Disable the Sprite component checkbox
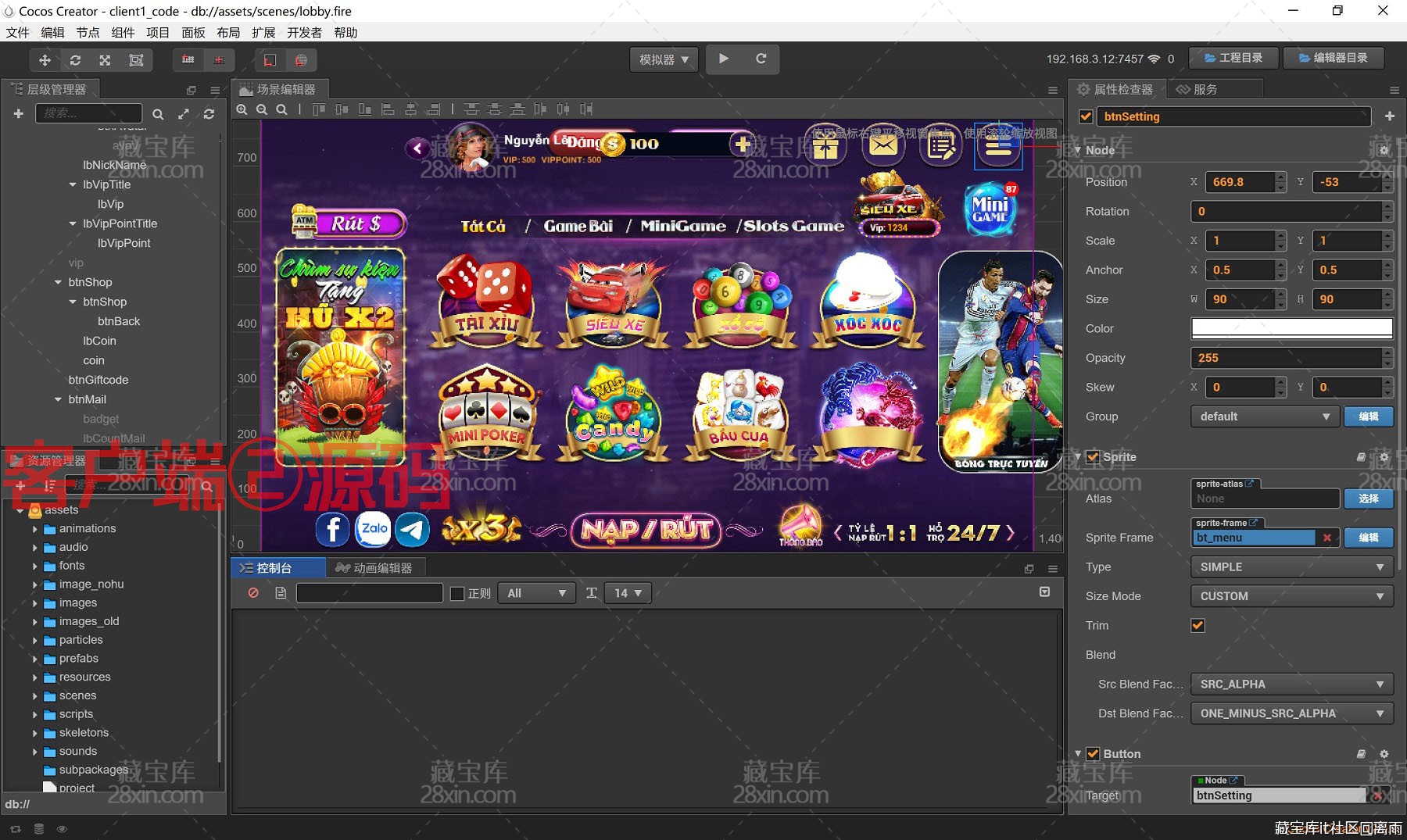This screenshot has width=1407, height=840. [1093, 457]
